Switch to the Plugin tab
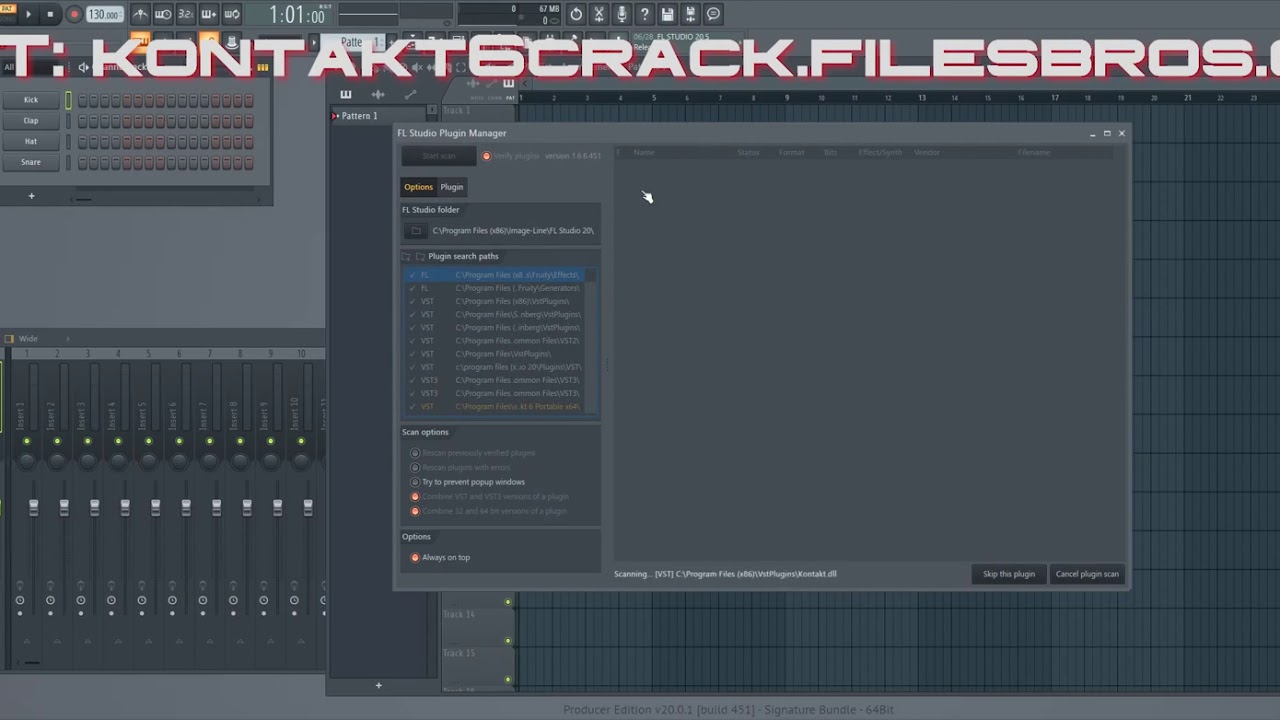This screenshot has width=1280, height=720. pos(452,187)
